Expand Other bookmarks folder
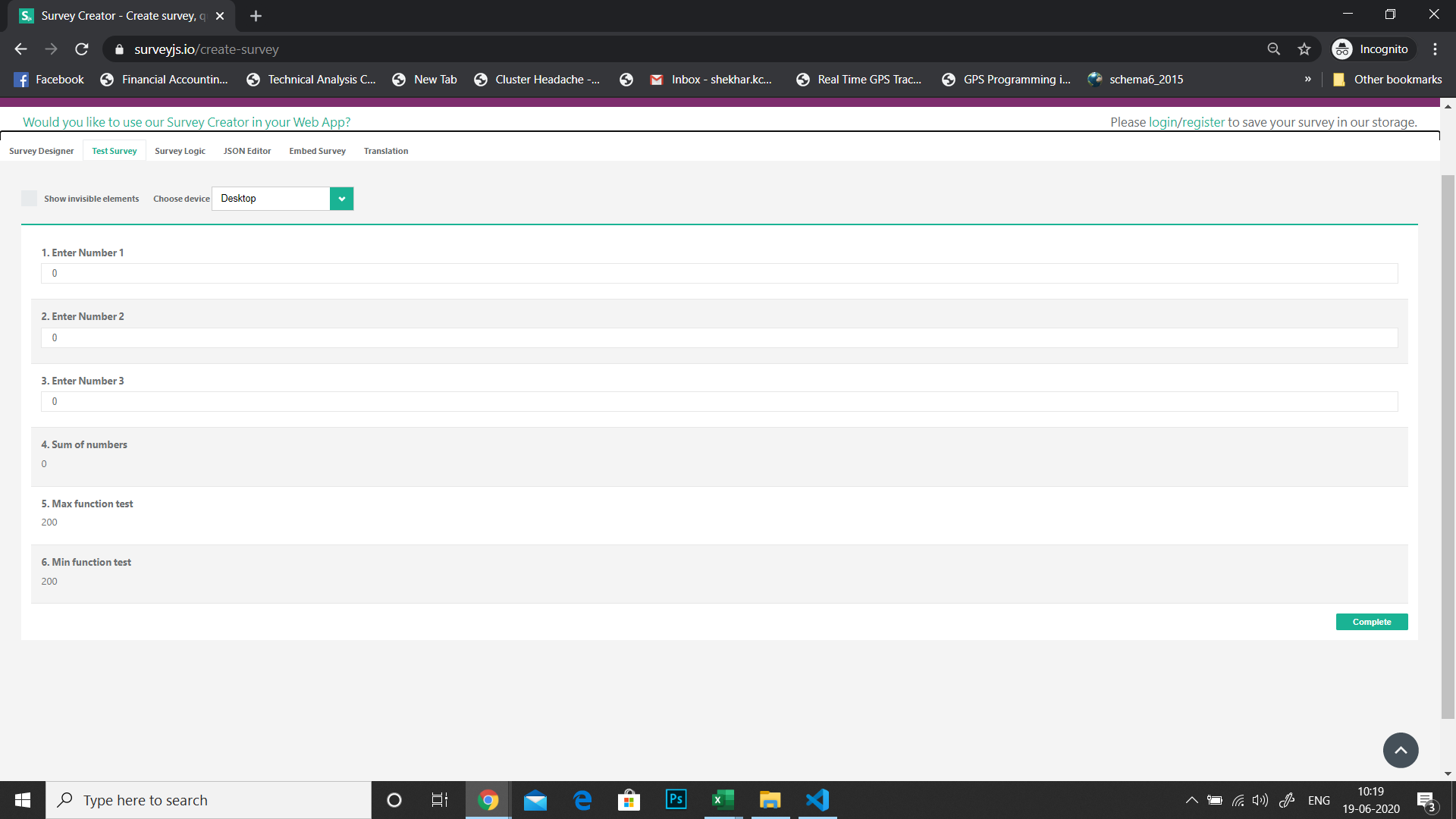 tap(1387, 79)
